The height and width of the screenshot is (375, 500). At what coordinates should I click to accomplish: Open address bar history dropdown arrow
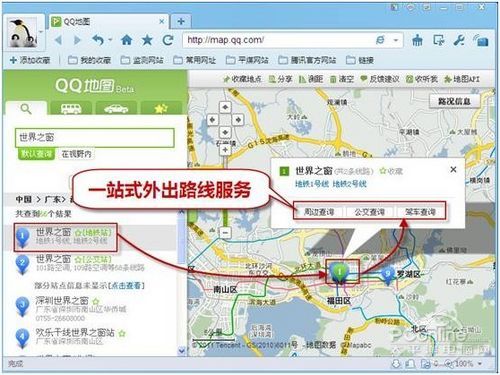[x=396, y=40]
